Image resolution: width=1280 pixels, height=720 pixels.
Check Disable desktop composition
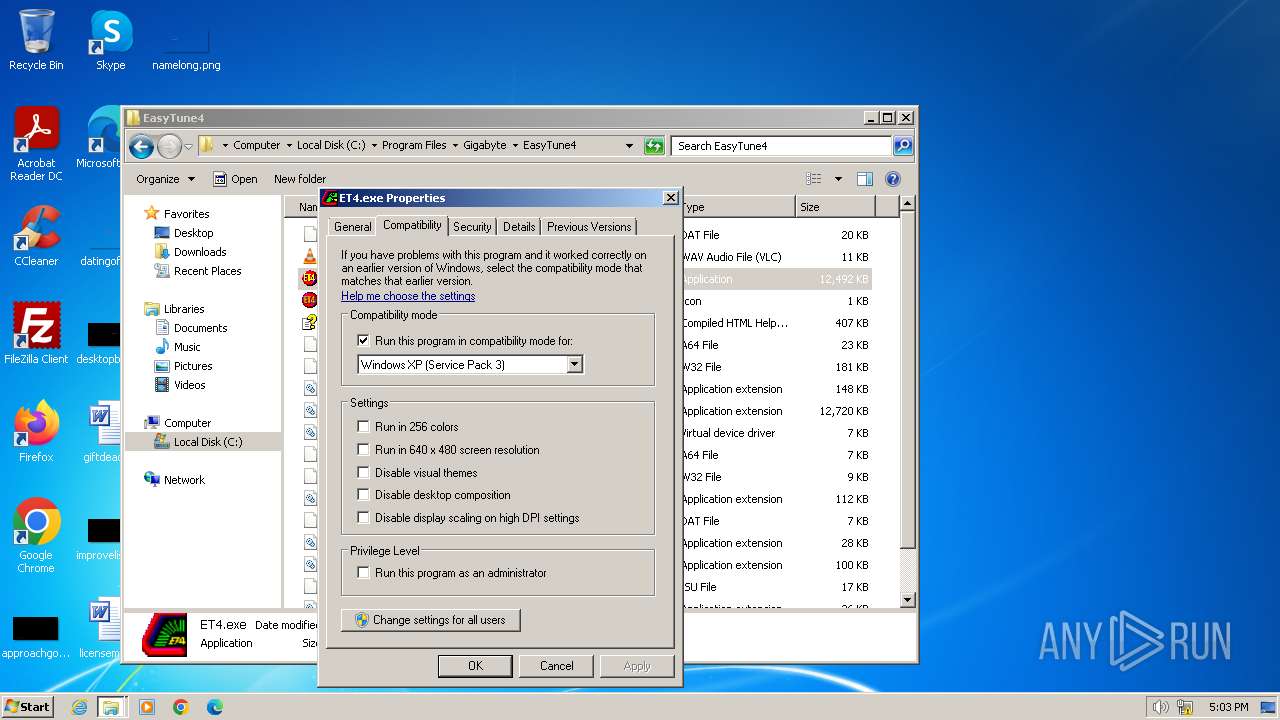363,495
